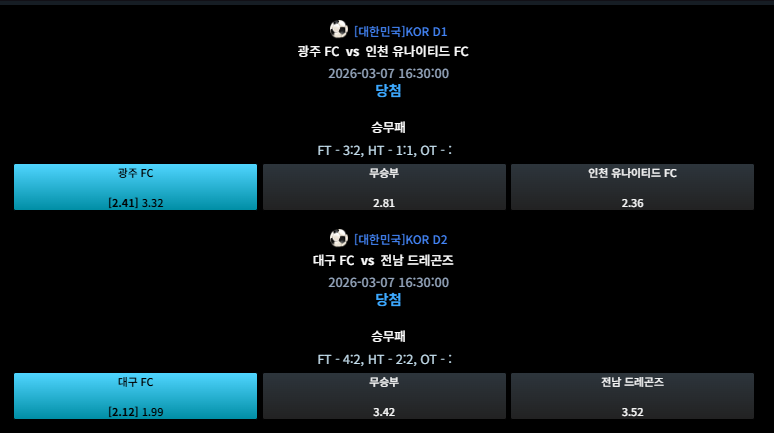Click the 승무패 label of the first match
774x433 pixels.
388,127
